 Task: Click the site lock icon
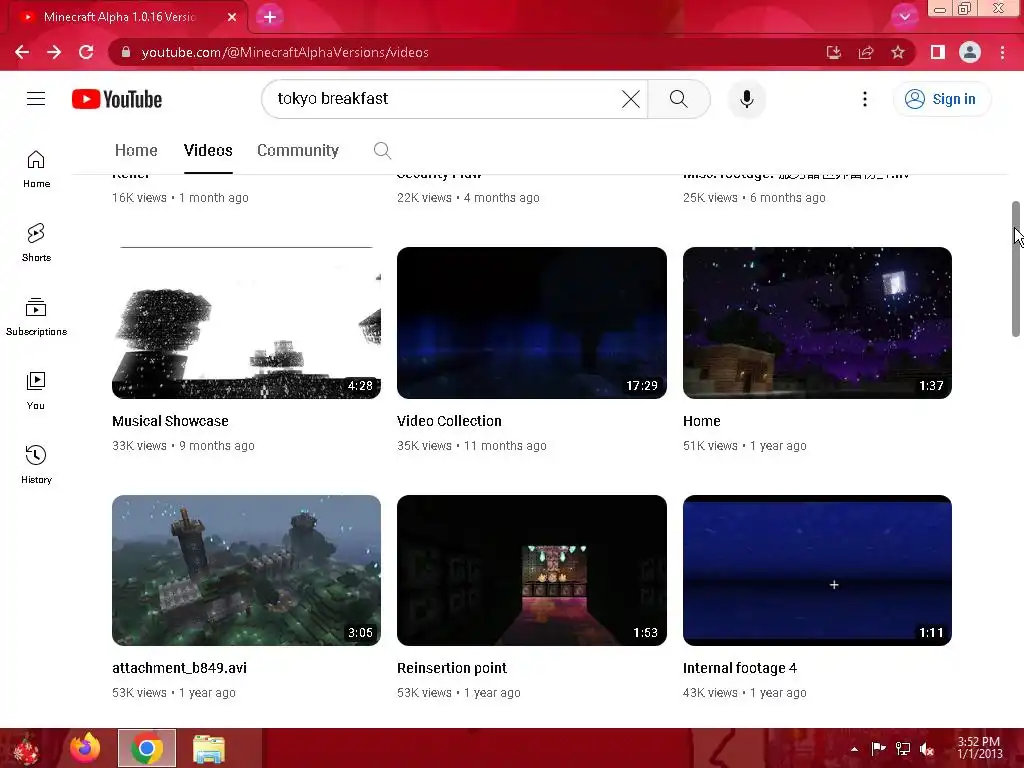pos(125,52)
